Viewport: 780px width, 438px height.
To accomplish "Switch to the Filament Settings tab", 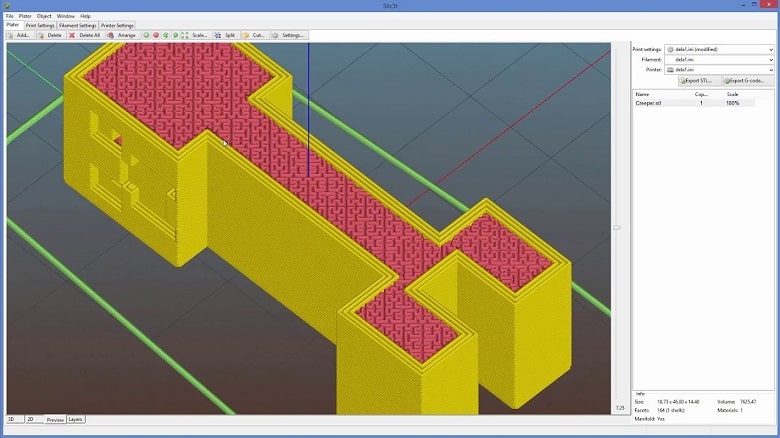I will click(77, 25).
